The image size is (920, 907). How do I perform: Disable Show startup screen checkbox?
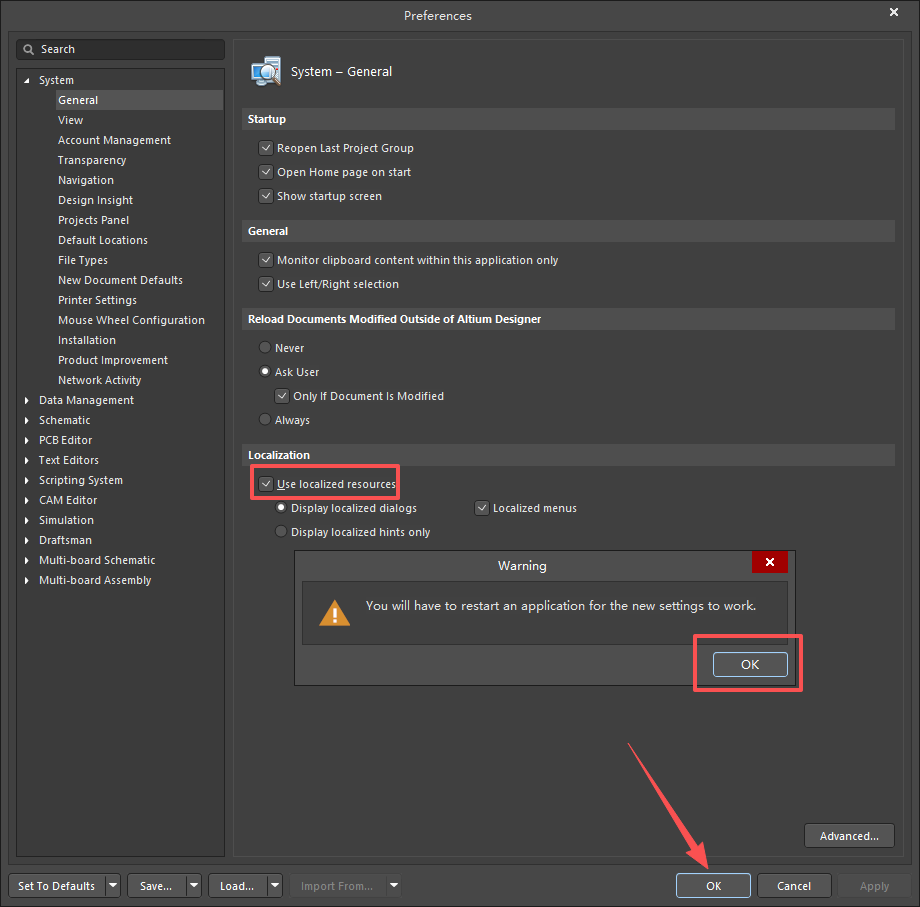click(266, 196)
